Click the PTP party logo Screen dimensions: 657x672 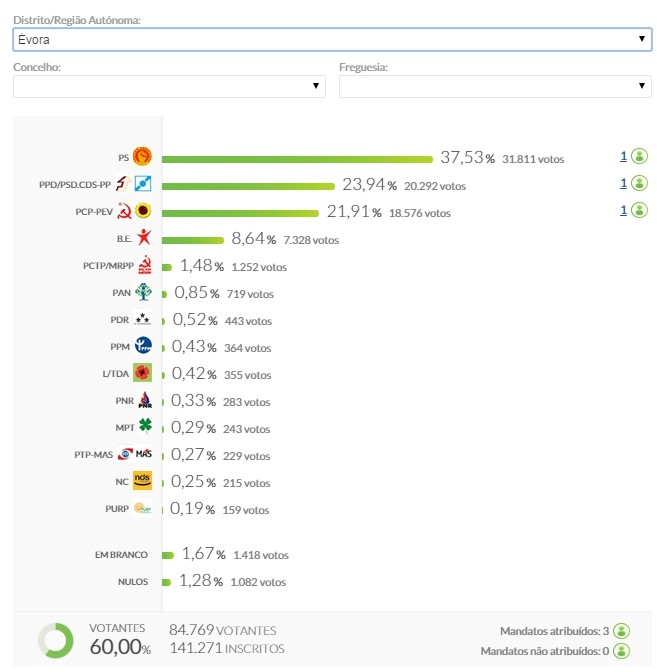click(x=125, y=454)
